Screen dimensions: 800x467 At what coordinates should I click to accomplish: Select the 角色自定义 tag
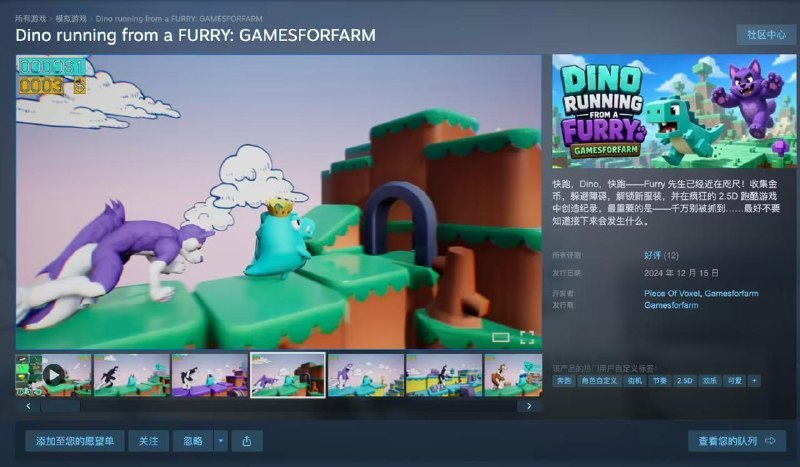point(599,381)
